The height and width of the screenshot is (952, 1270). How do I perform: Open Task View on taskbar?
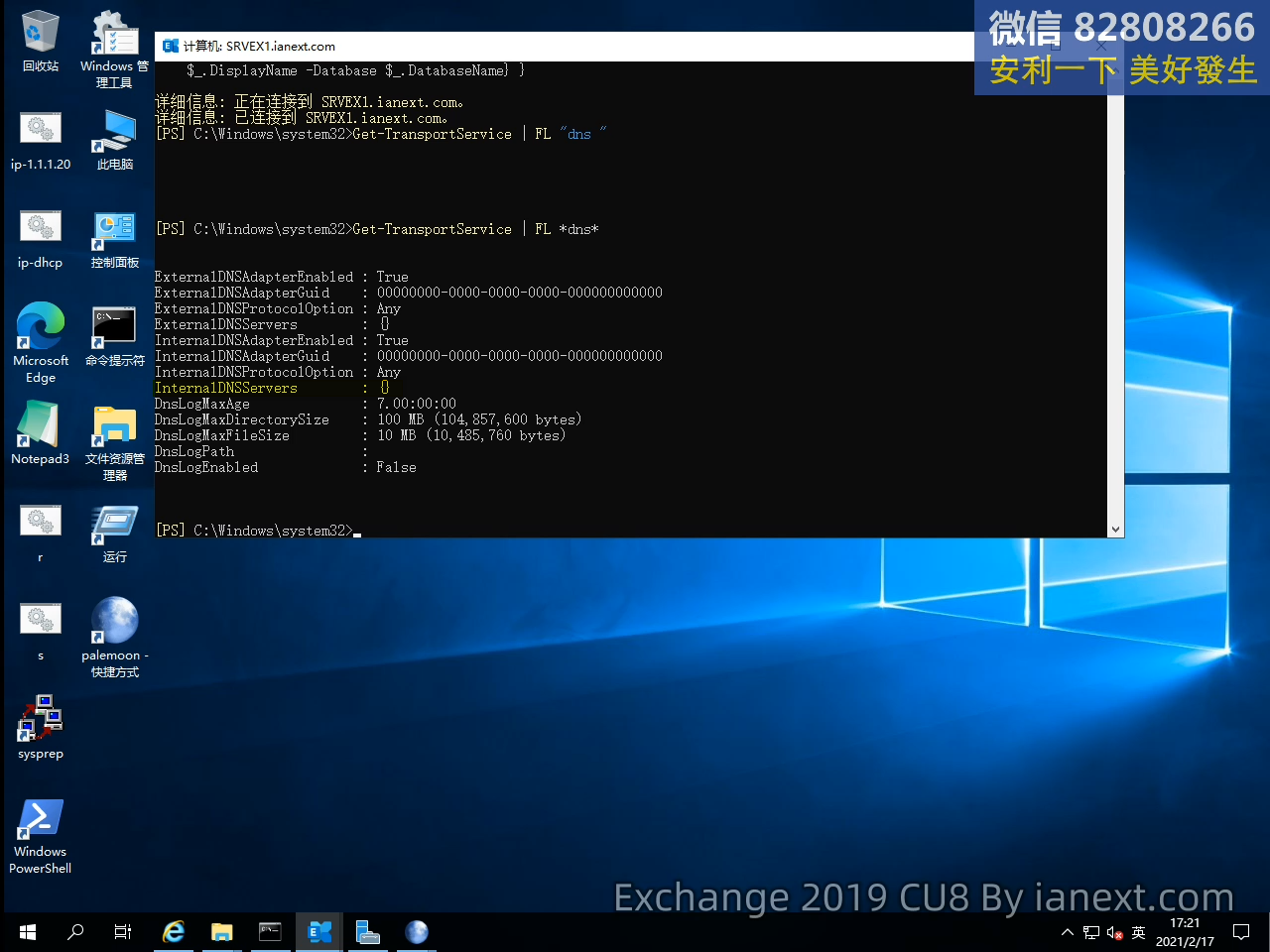(123, 932)
